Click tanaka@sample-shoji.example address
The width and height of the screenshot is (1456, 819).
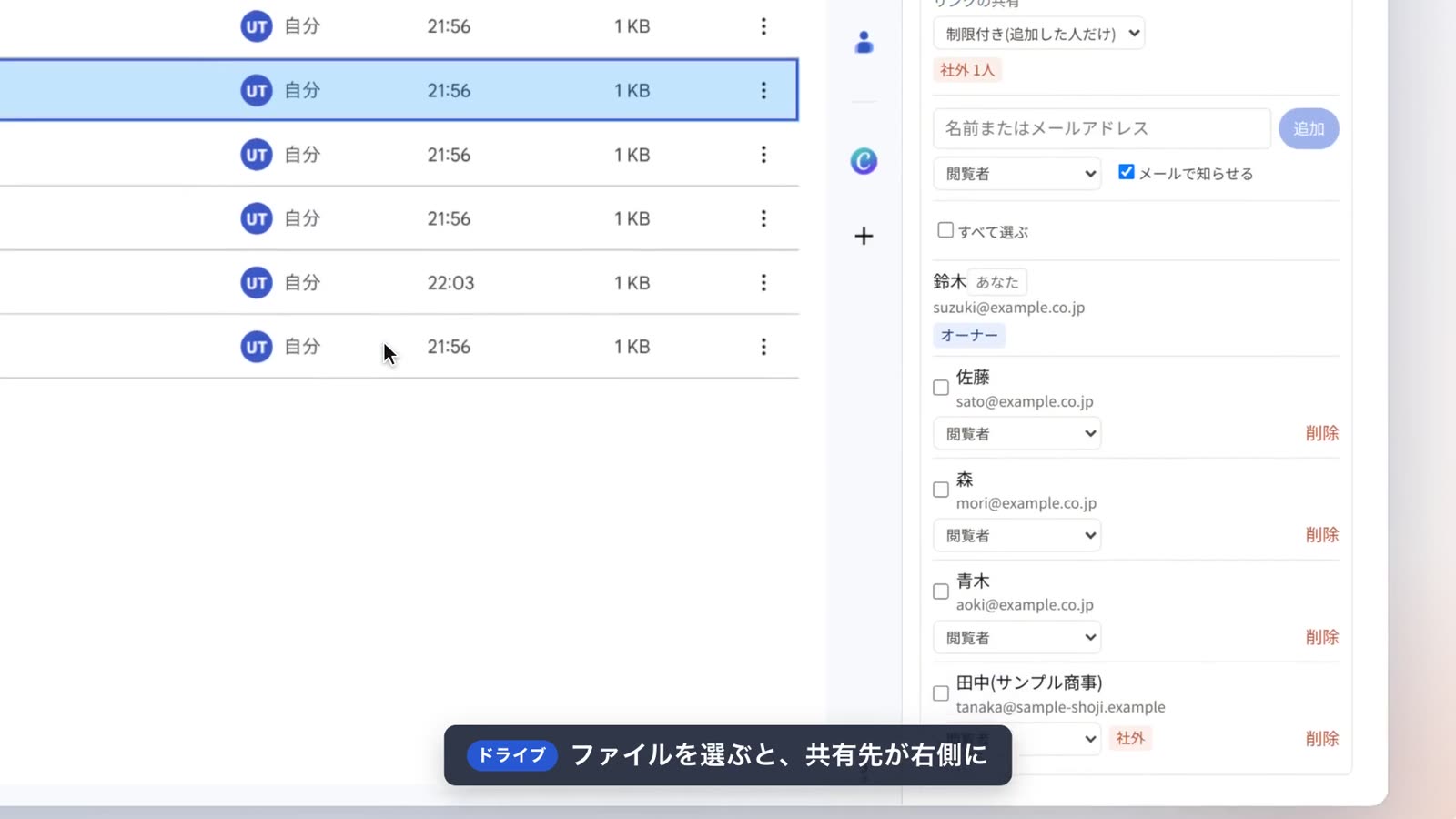point(1060,707)
